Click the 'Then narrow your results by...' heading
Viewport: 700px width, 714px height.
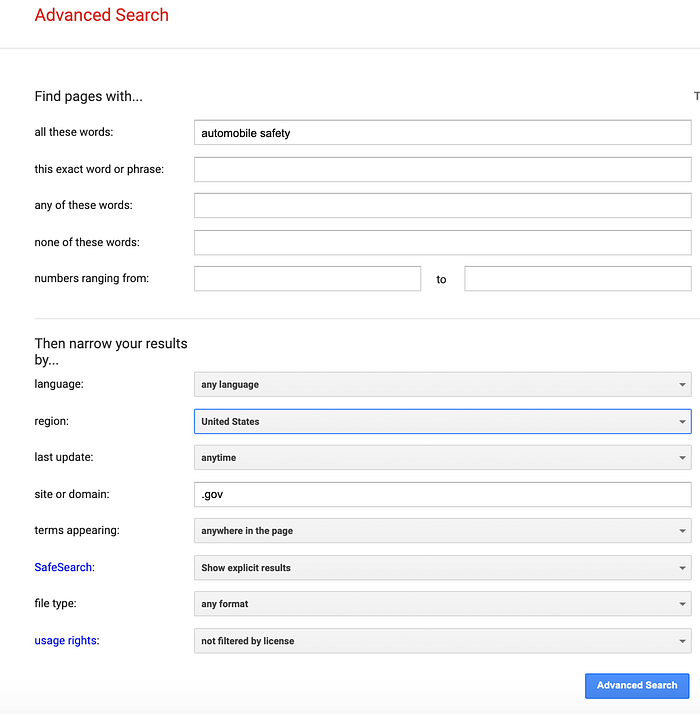point(111,352)
